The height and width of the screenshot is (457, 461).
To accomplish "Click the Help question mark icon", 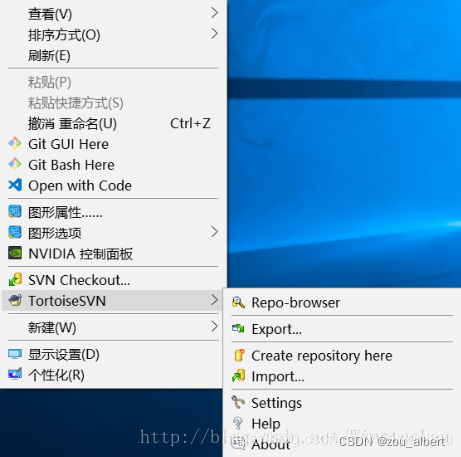I will pos(238,423).
